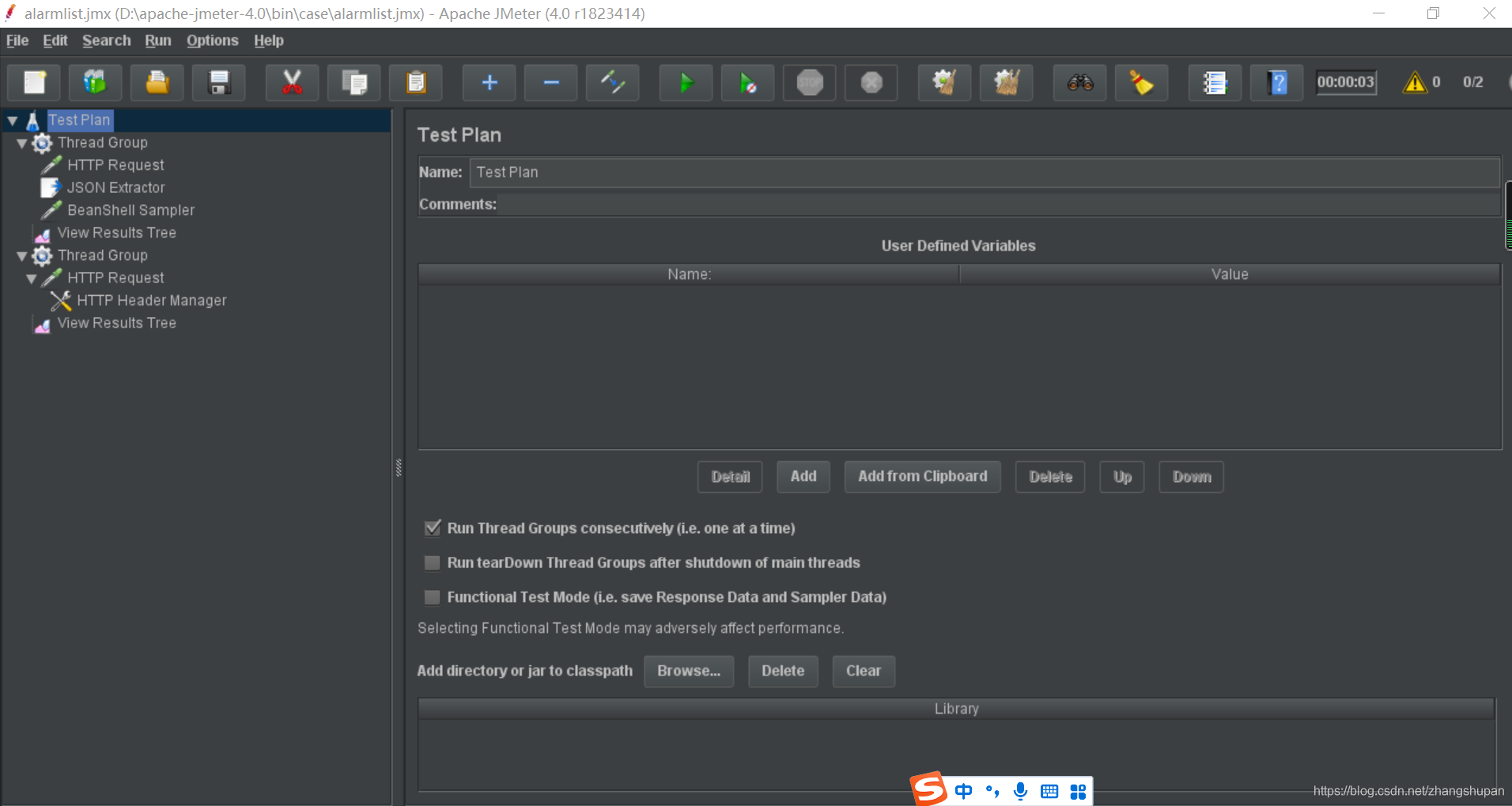Viewport: 1512px width, 806px height.
Task: Click the Add from Clipboard button
Action: [921, 476]
